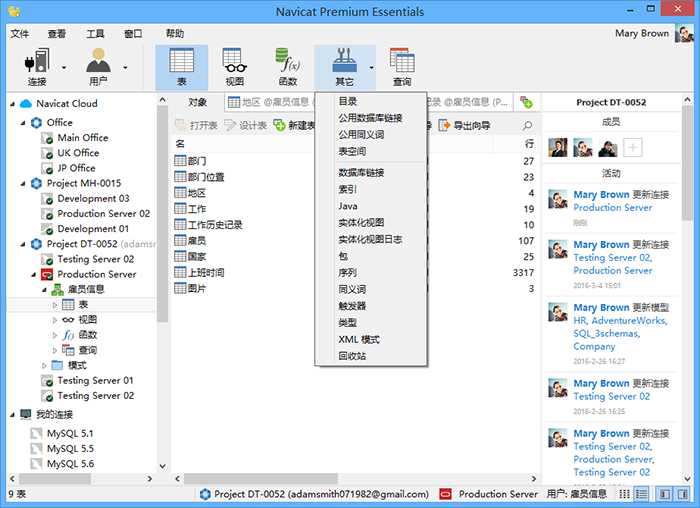Viewport: 700px width, 508px height.
Task: Select the 表 table toolbar button
Action: (x=182, y=68)
